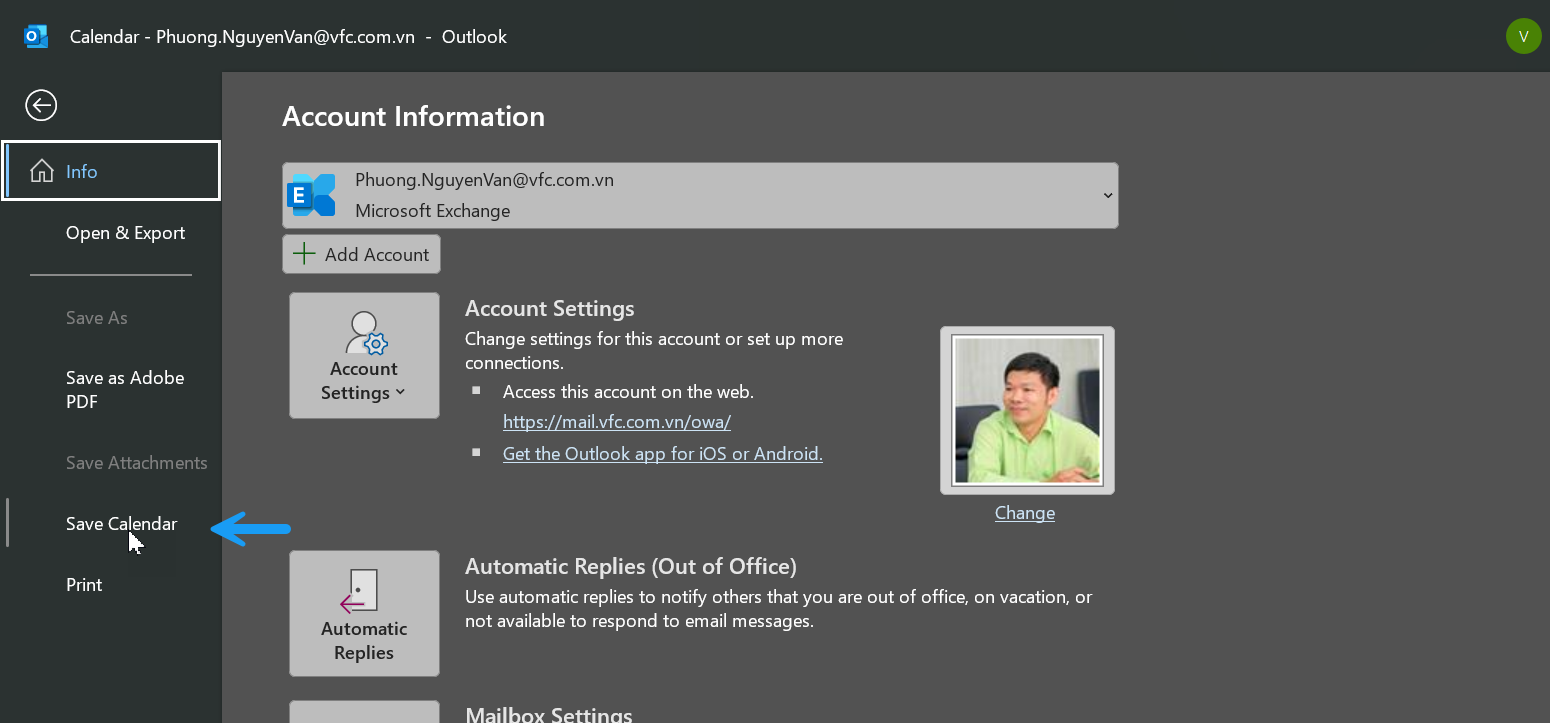Viewport: 1550px width, 723px height.
Task: Click the Account Settings person-gear icon
Action: pyautogui.click(x=364, y=333)
